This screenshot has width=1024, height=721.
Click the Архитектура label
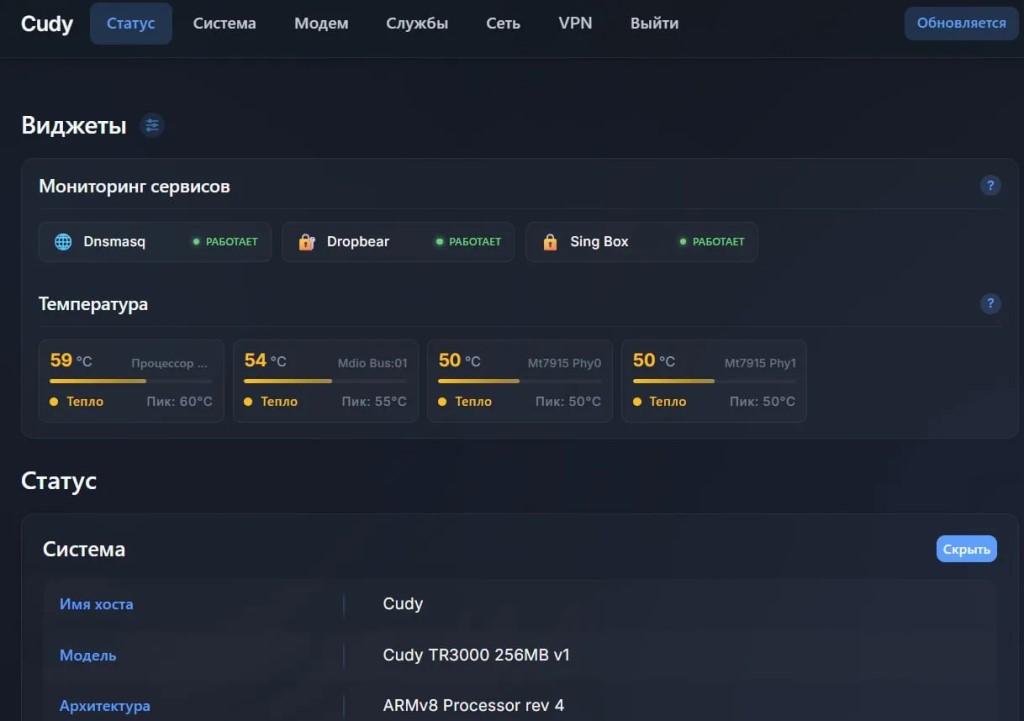point(104,706)
